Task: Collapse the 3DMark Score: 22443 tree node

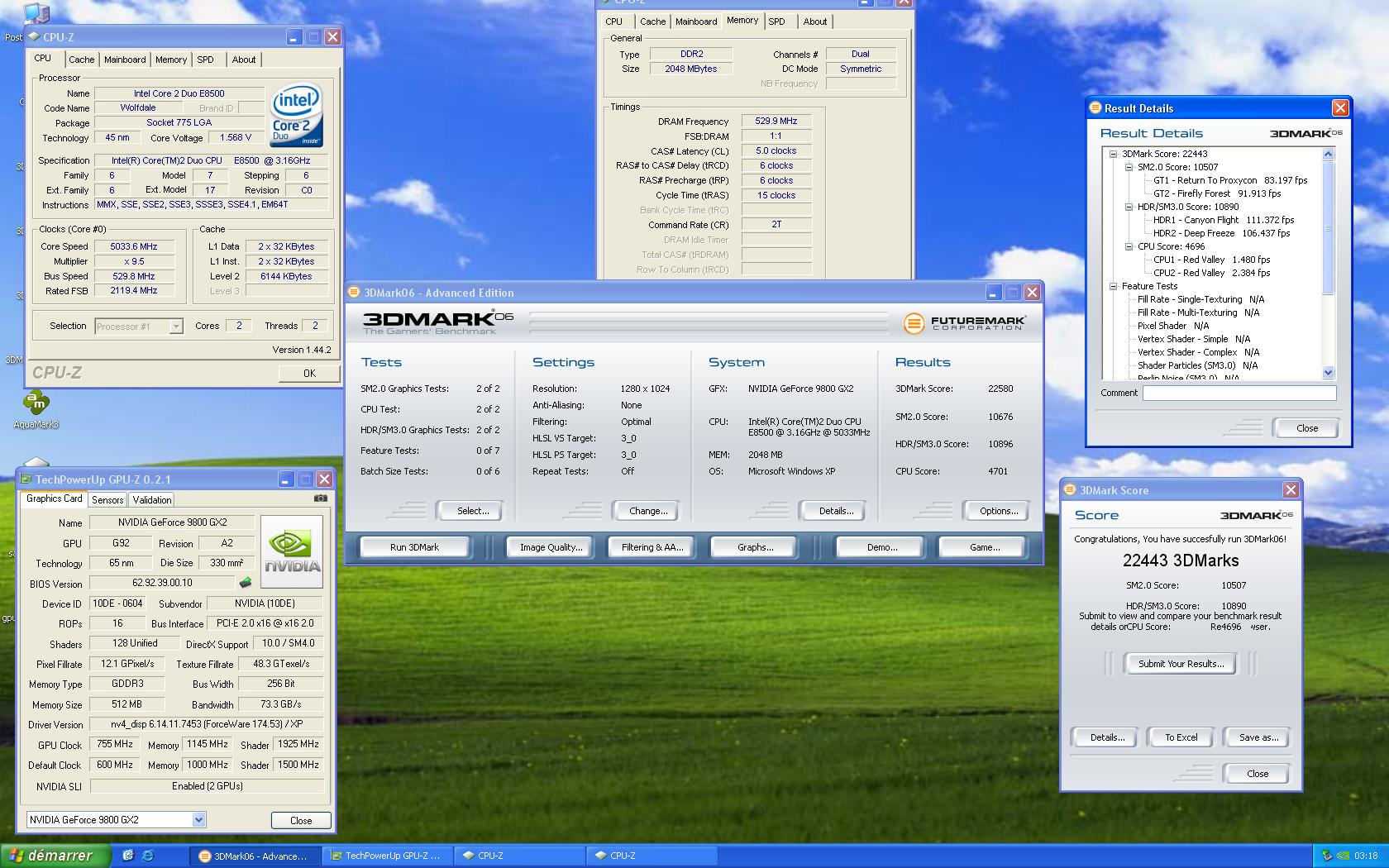Action: (1113, 154)
